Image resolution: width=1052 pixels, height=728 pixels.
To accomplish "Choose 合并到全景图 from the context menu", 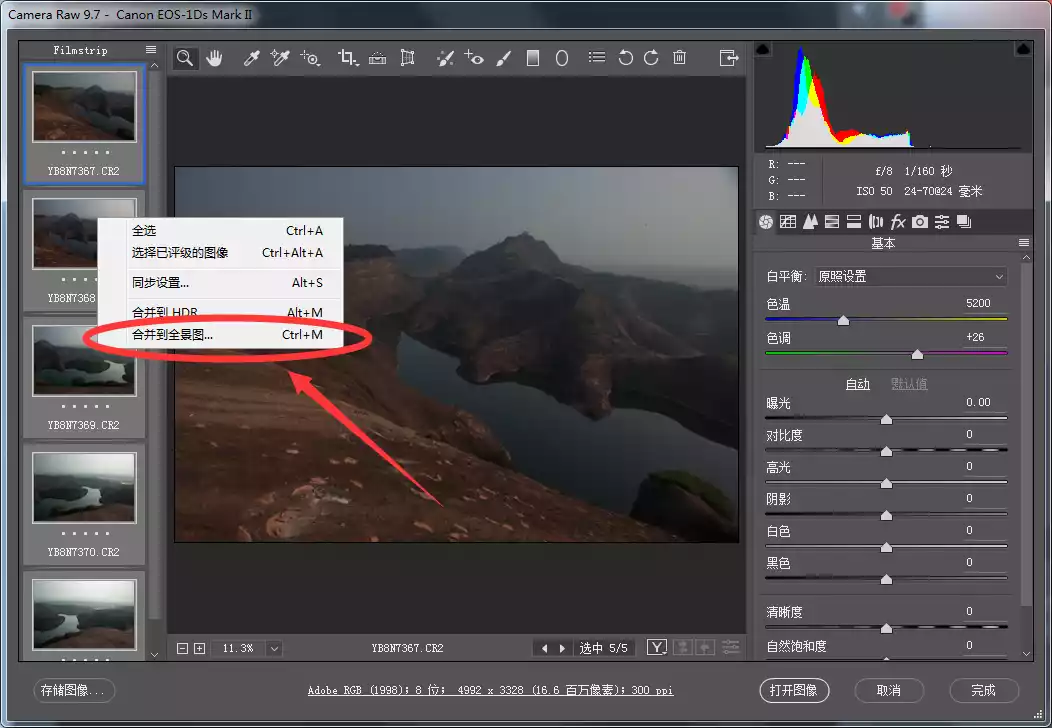I will (x=173, y=335).
